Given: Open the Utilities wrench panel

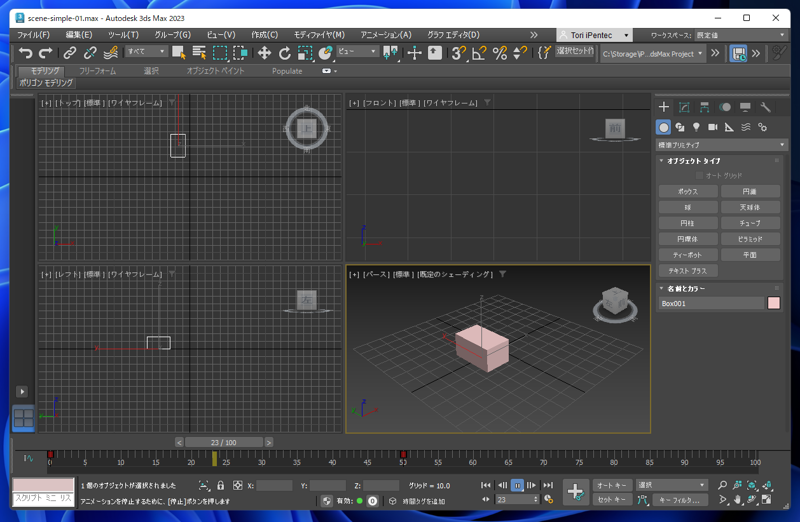Looking at the screenshot, I should click(765, 107).
